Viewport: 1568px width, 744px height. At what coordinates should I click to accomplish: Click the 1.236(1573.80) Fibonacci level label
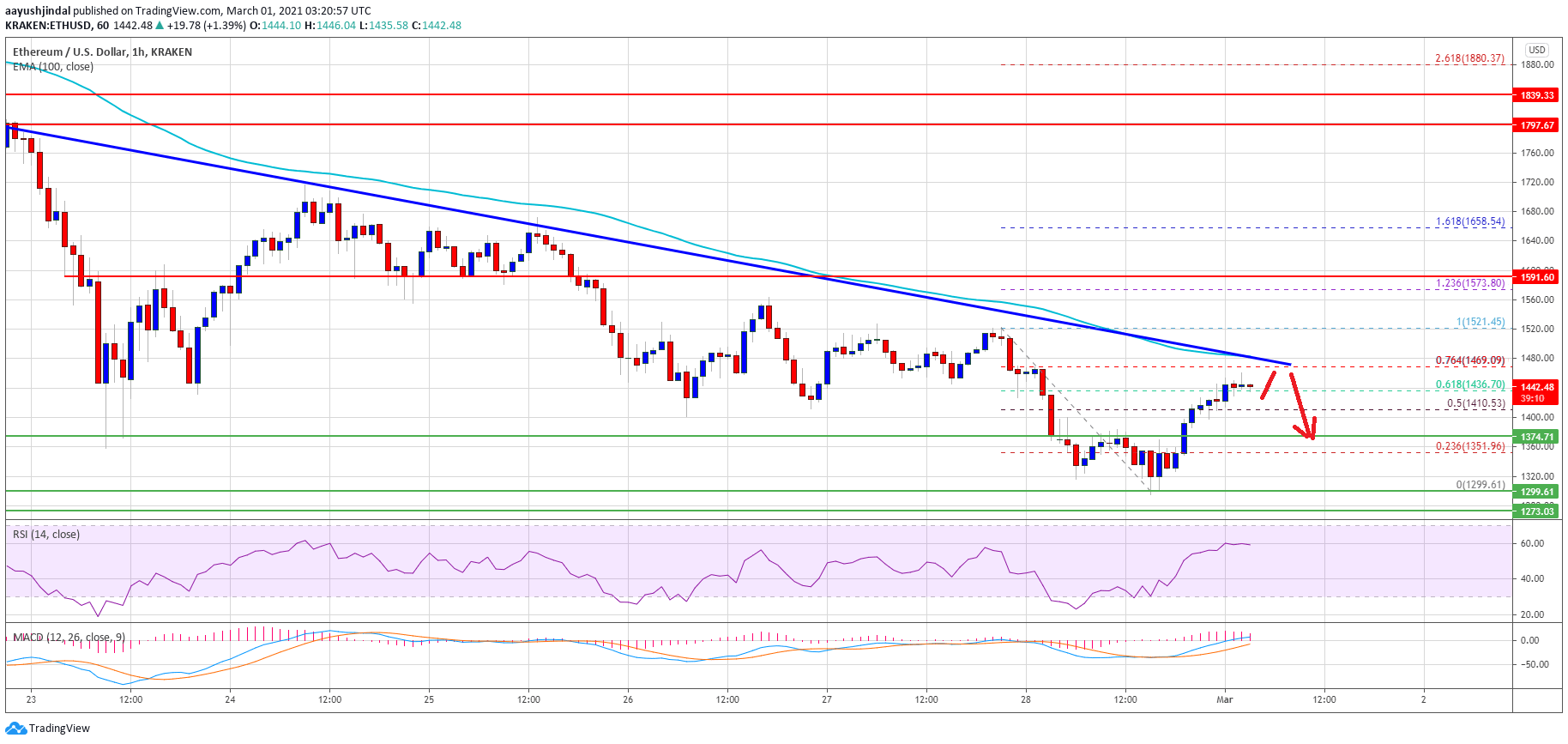tap(1469, 283)
